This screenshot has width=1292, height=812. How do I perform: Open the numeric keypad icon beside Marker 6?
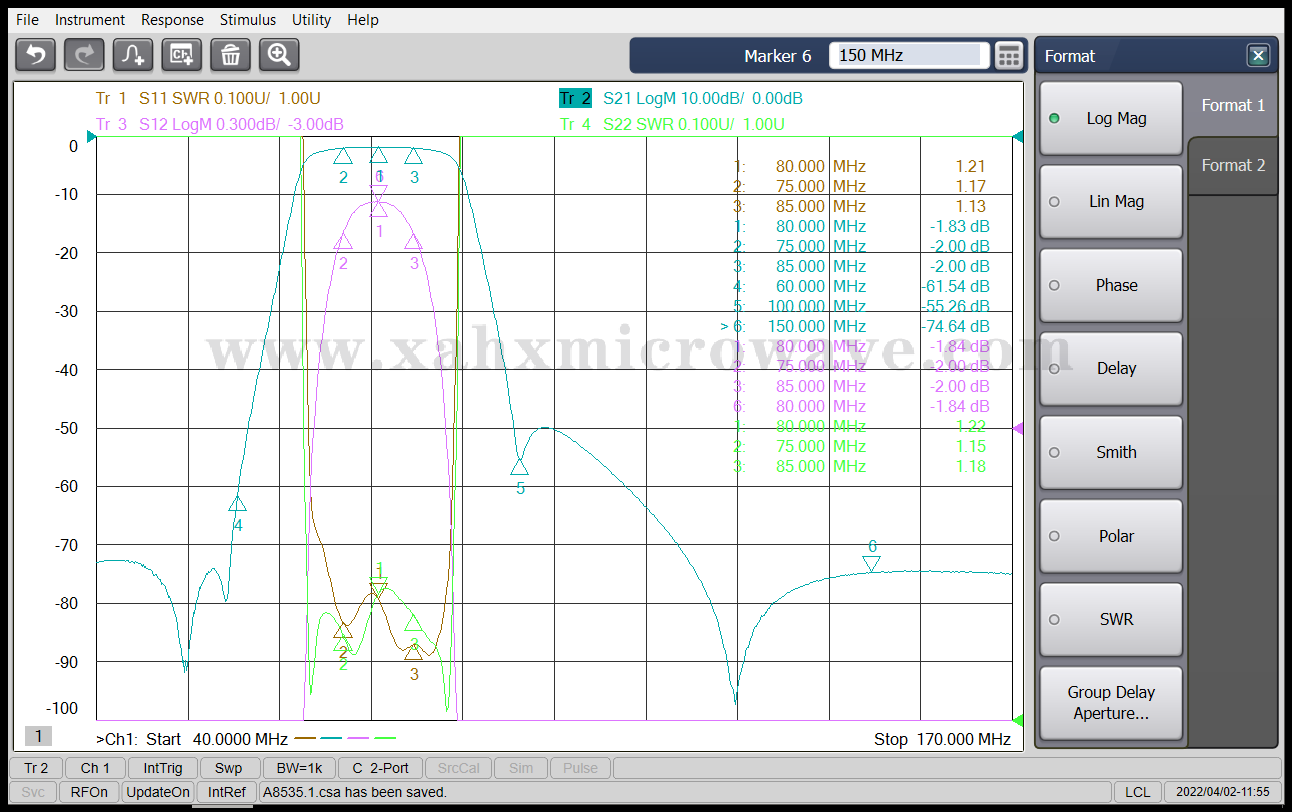[x=1010, y=55]
